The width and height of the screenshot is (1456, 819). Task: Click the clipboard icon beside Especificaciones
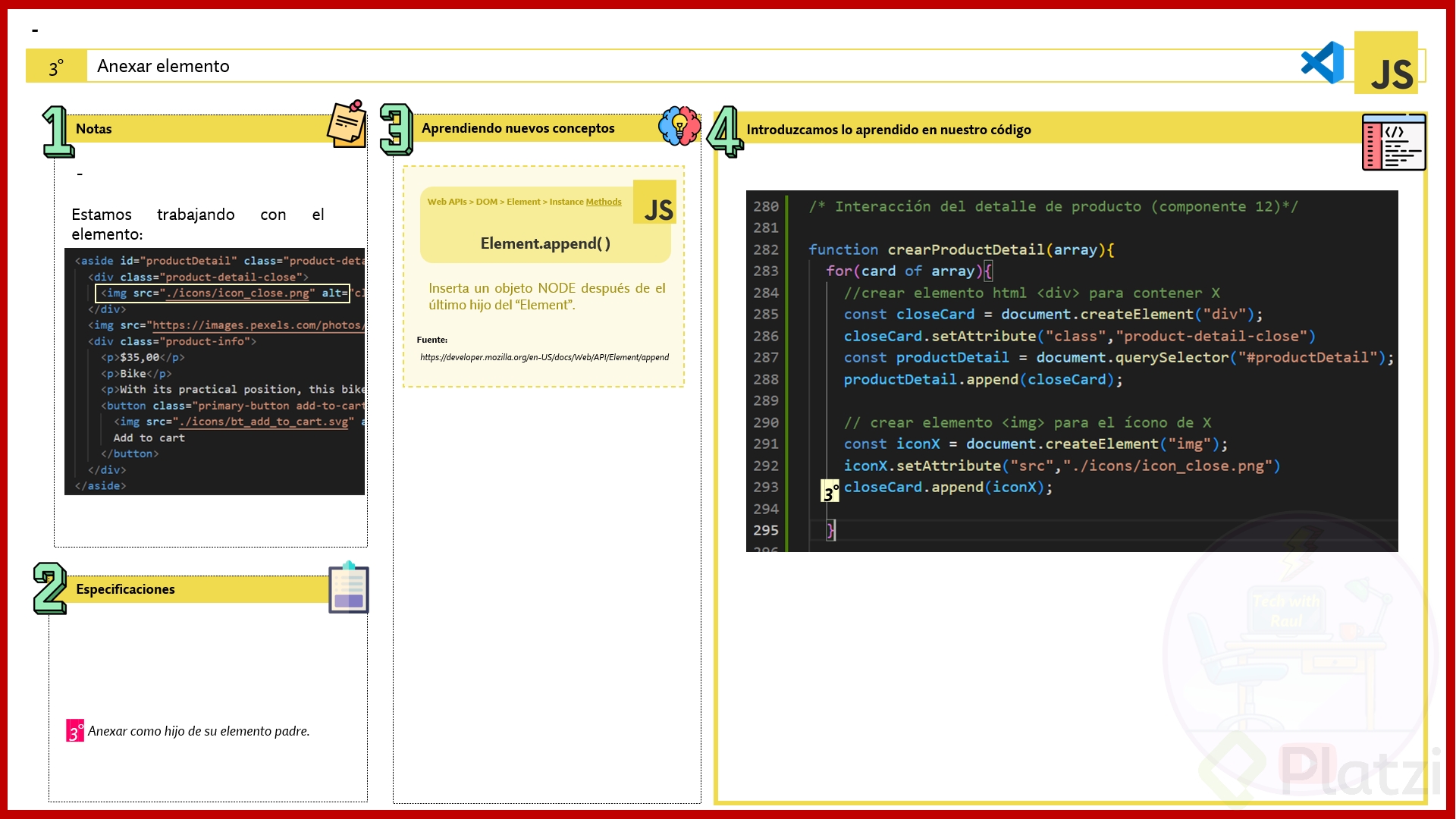[x=349, y=587]
